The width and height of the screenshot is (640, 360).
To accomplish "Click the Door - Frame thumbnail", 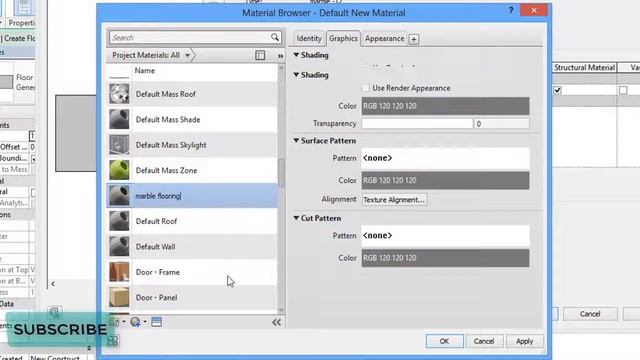I will [119, 272].
